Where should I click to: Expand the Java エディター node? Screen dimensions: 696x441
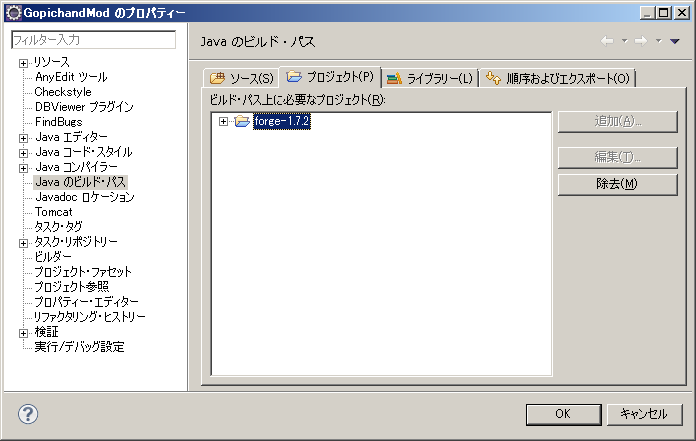point(24,138)
